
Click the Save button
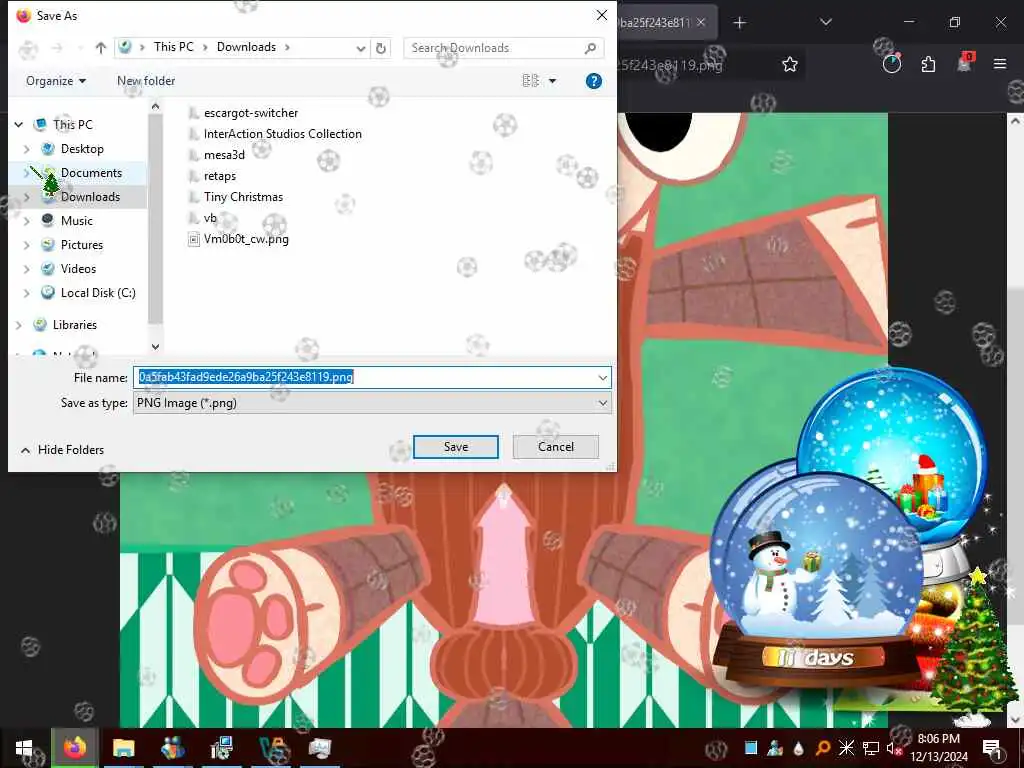point(456,447)
